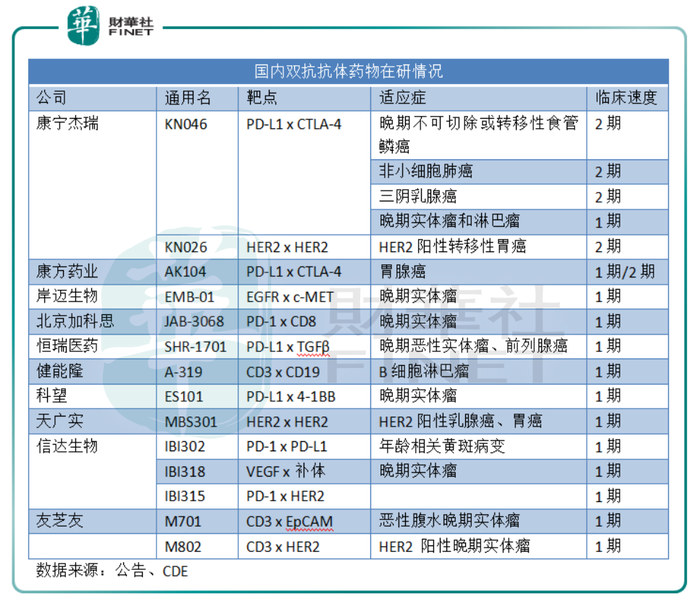This screenshot has width=700, height=599.
Task: Select target PD-1 x CD8
Action: [x=281, y=322]
